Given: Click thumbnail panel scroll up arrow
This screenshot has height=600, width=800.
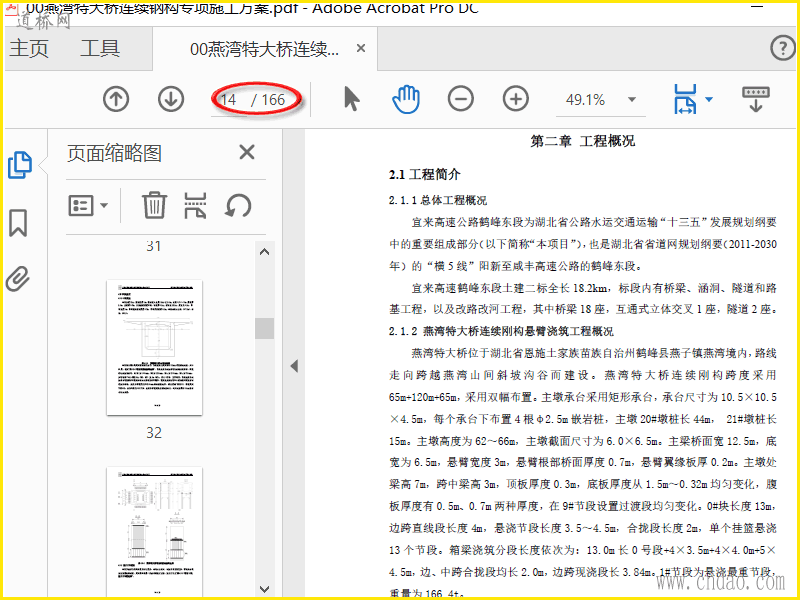Looking at the screenshot, I should [264, 252].
